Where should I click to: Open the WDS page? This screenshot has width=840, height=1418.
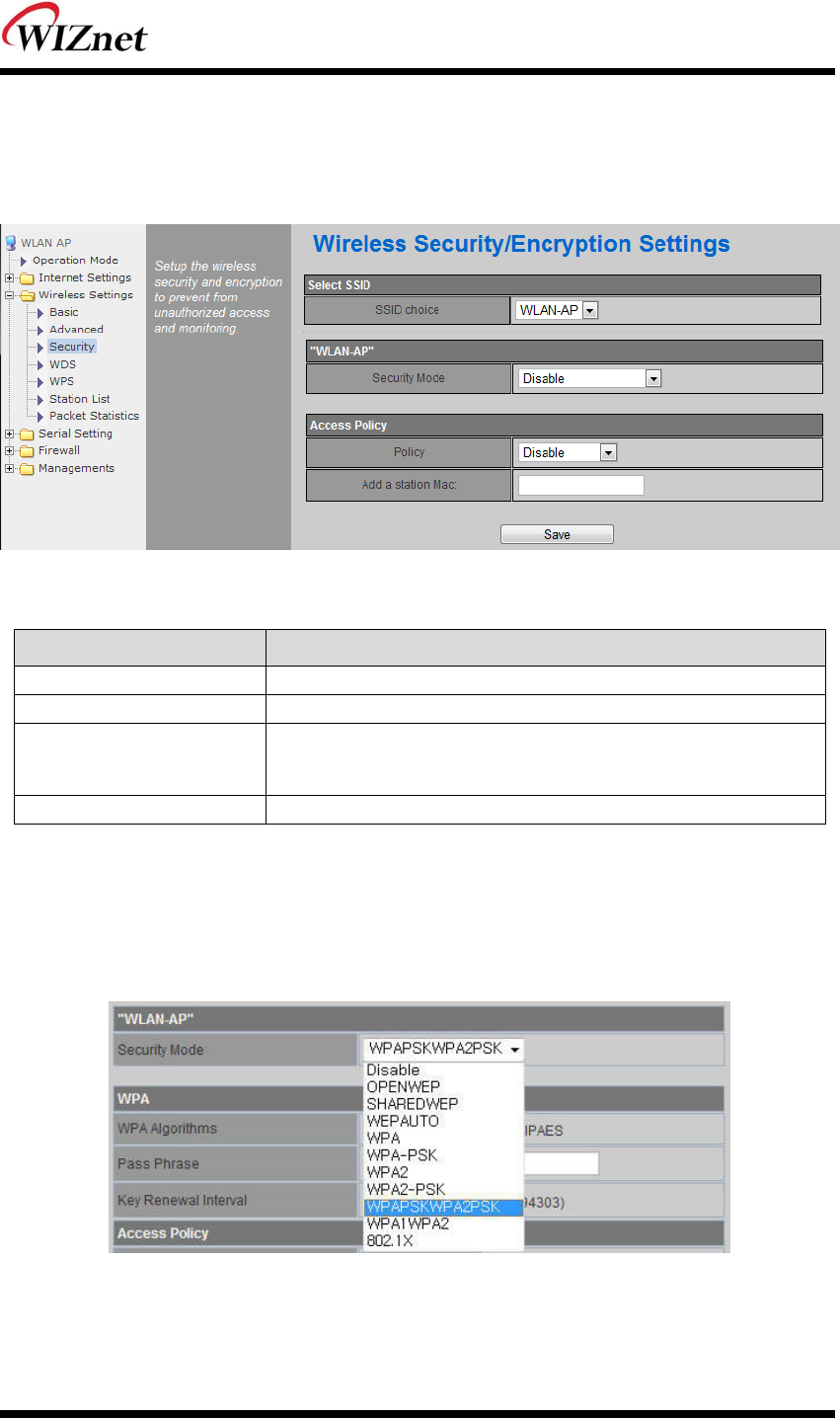click(62, 364)
